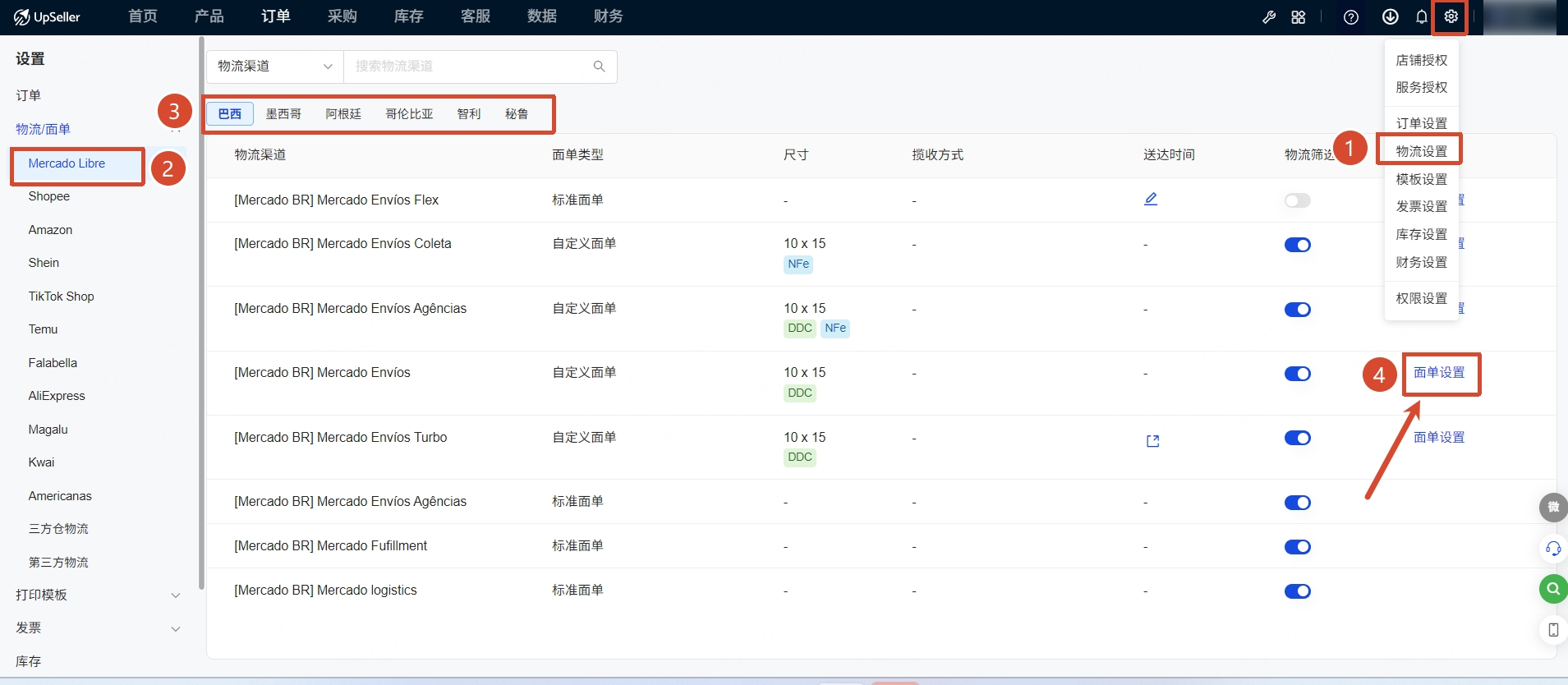The height and width of the screenshot is (685, 1568).
Task: Turn off Mercado logistics toggle
Action: (x=1298, y=591)
